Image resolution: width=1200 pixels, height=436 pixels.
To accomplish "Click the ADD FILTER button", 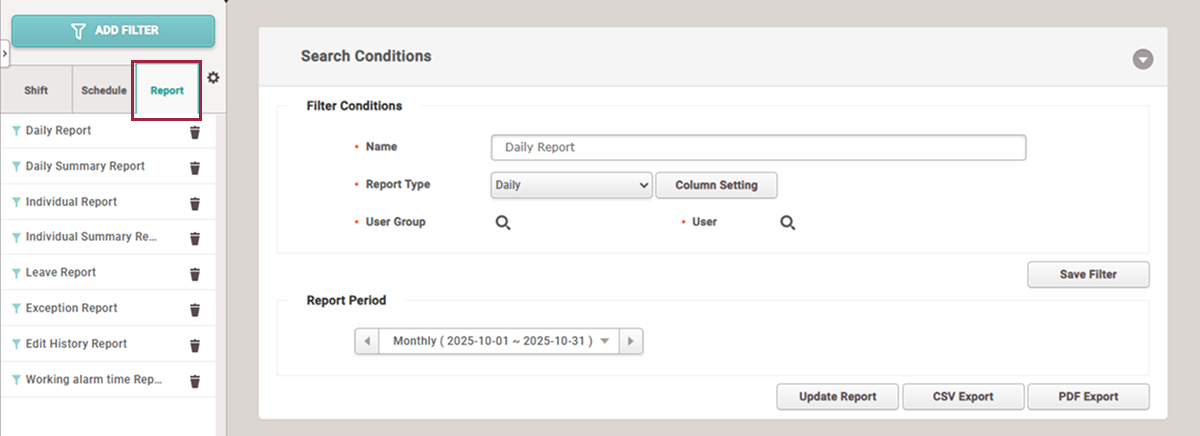I will 113,31.
